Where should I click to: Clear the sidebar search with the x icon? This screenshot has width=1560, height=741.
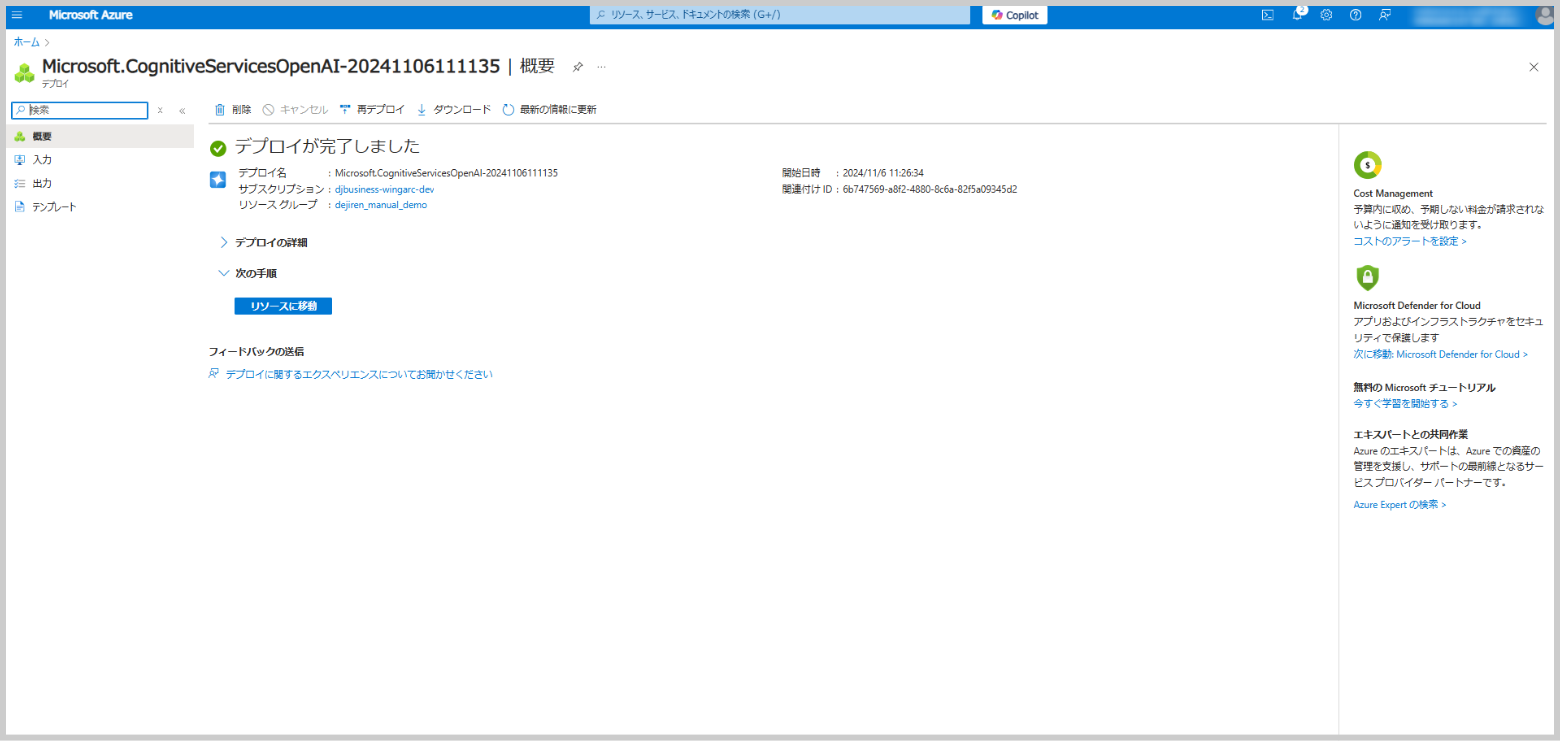pyautogui.click(x=160, y=110)
